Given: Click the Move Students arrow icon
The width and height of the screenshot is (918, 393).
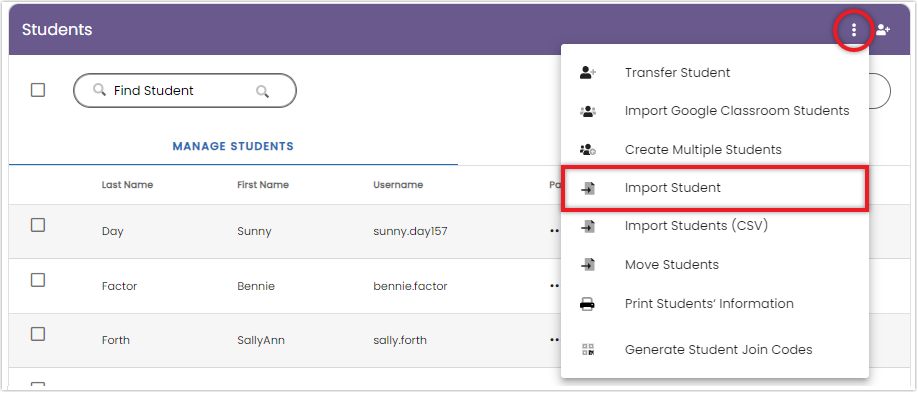Looking at the screenshot, I should click(x=588, y=265).
